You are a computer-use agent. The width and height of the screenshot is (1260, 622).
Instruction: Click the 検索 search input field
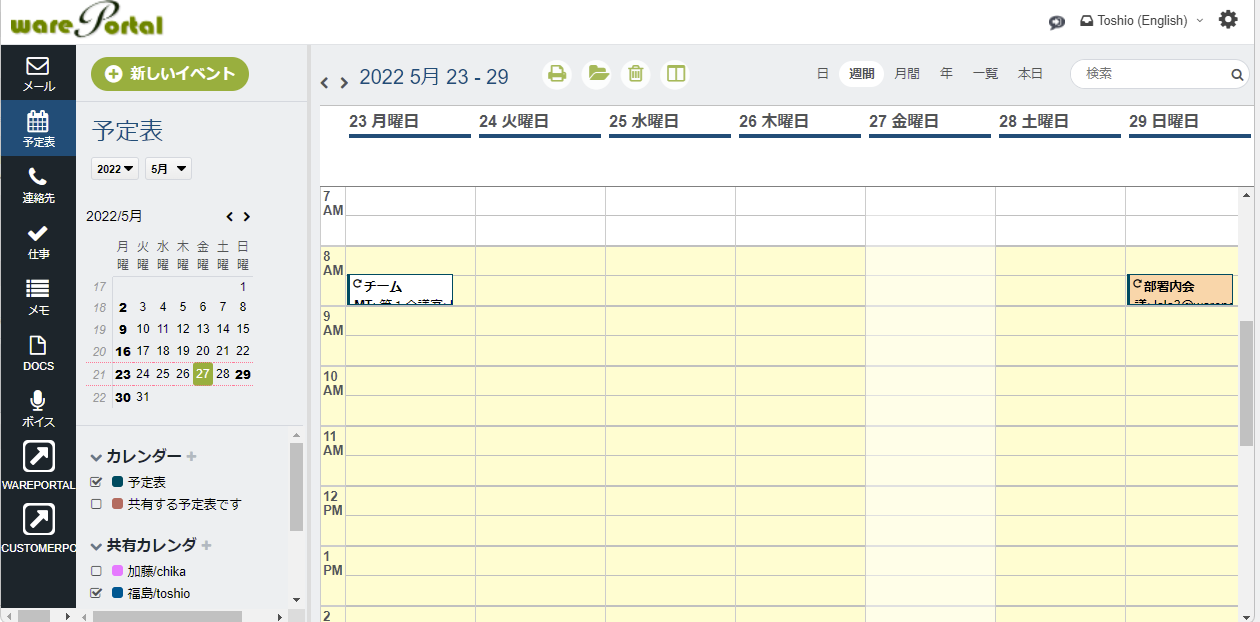coord(1153,74)
